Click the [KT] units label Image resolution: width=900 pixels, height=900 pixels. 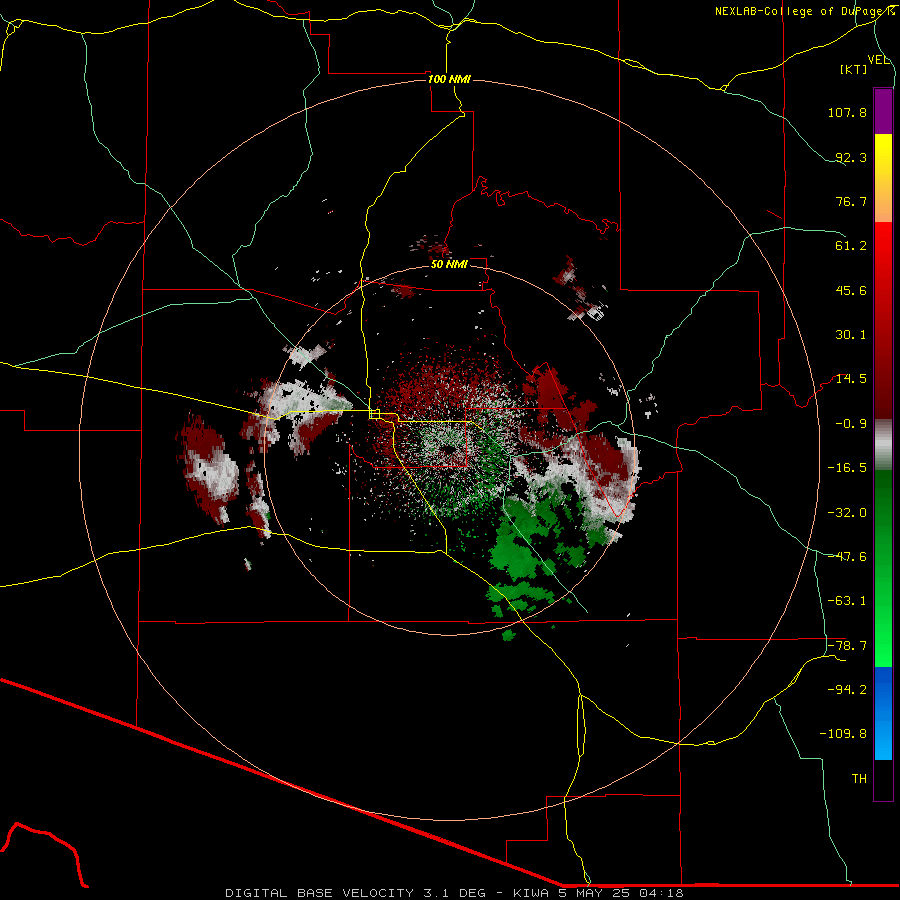pyautogui.click(x=854, y=69)
